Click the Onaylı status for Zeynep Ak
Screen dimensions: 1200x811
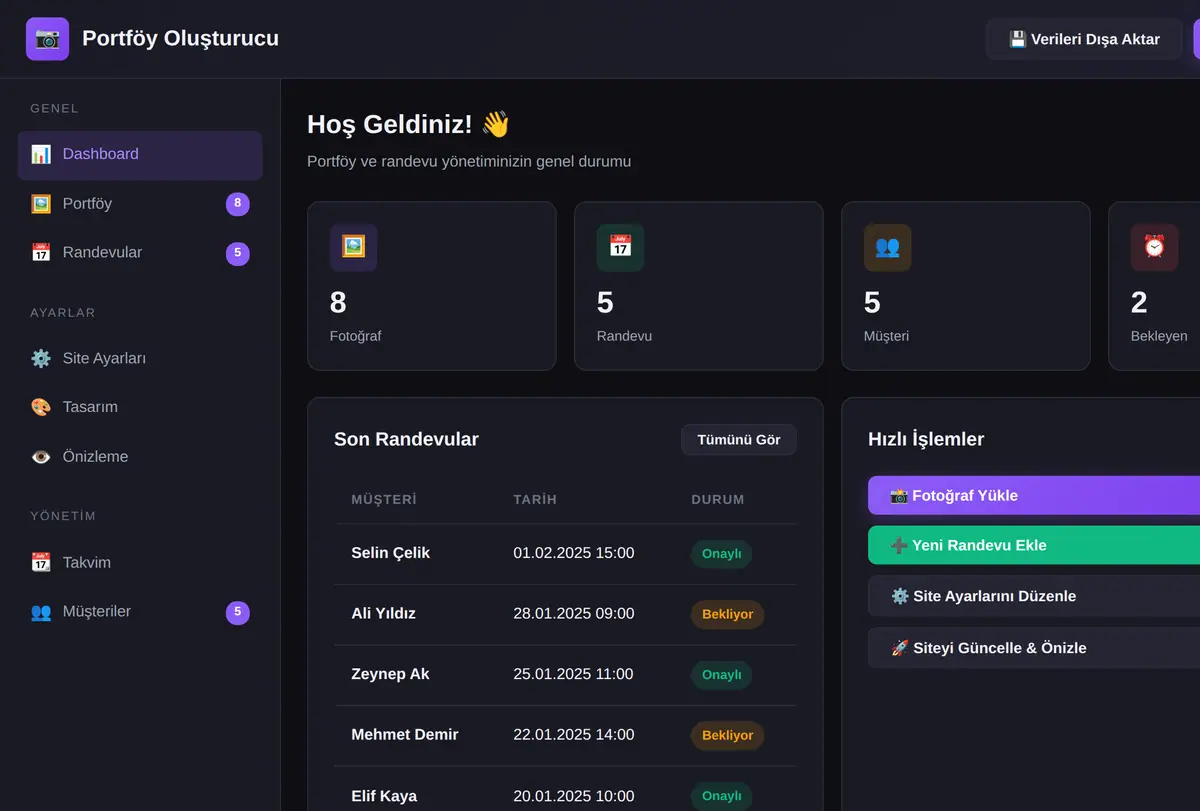pyautogui.click(x=721, y=675)
